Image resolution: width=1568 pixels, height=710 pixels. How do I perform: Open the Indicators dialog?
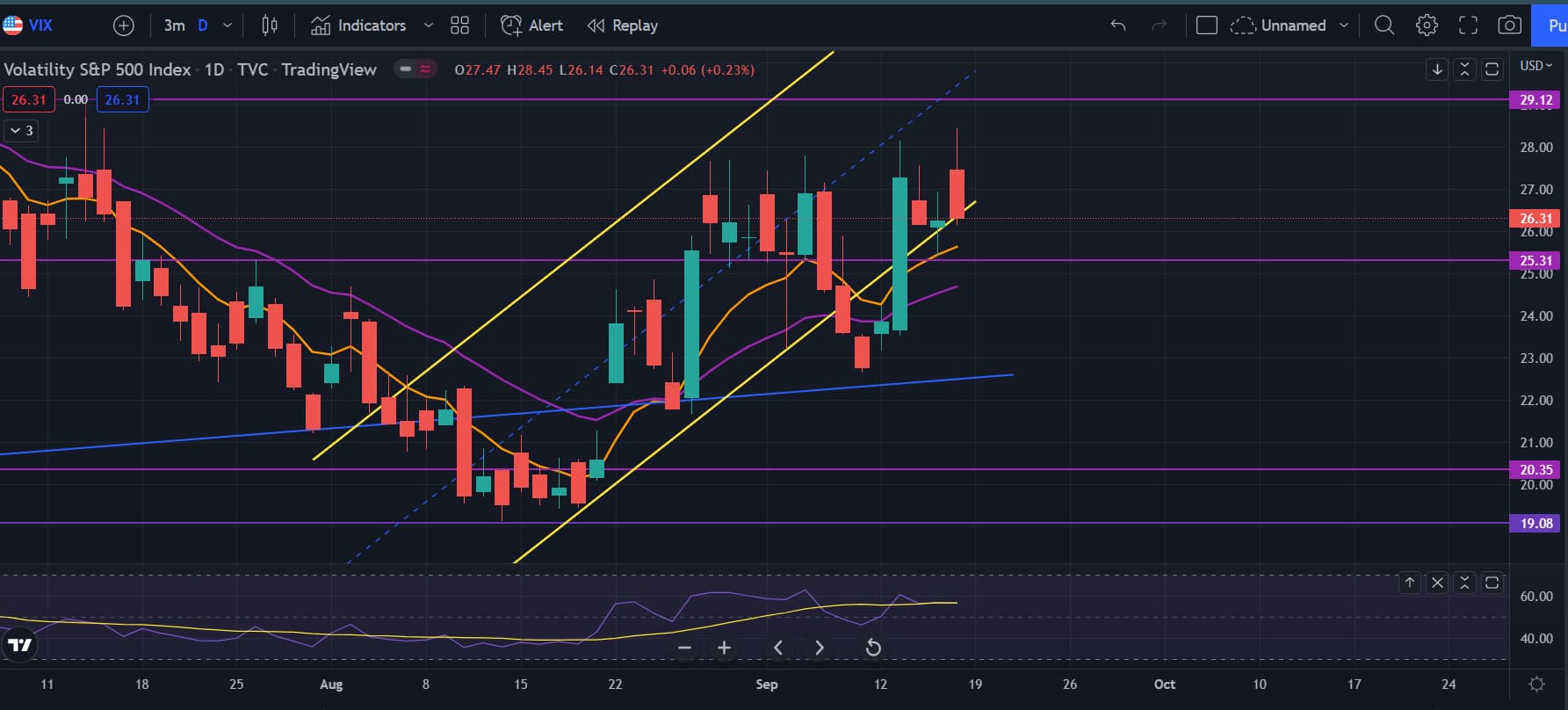pyautogui.click(x=358, y=25)
